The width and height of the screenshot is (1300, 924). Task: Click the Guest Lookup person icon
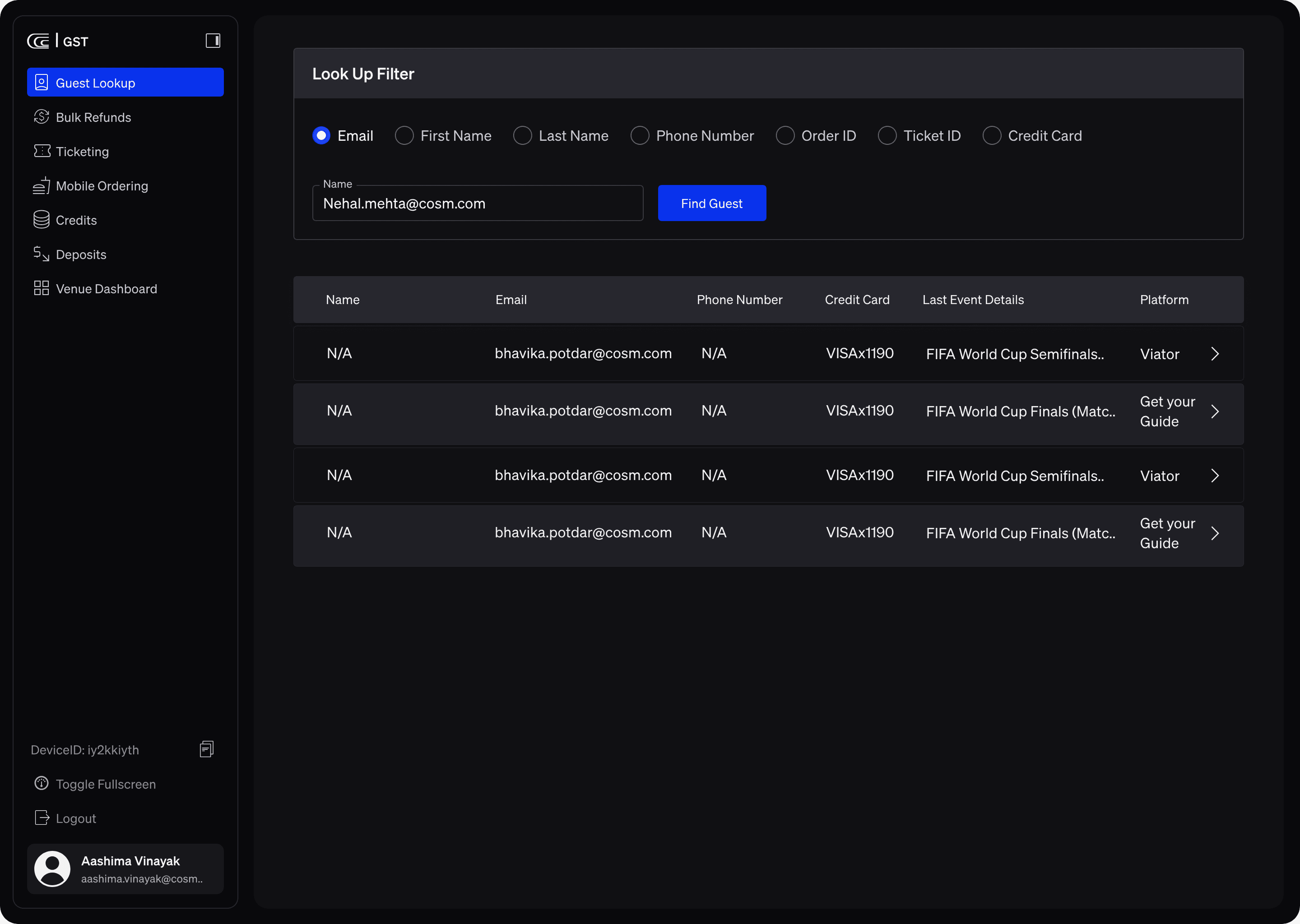[x=42, y=83]
